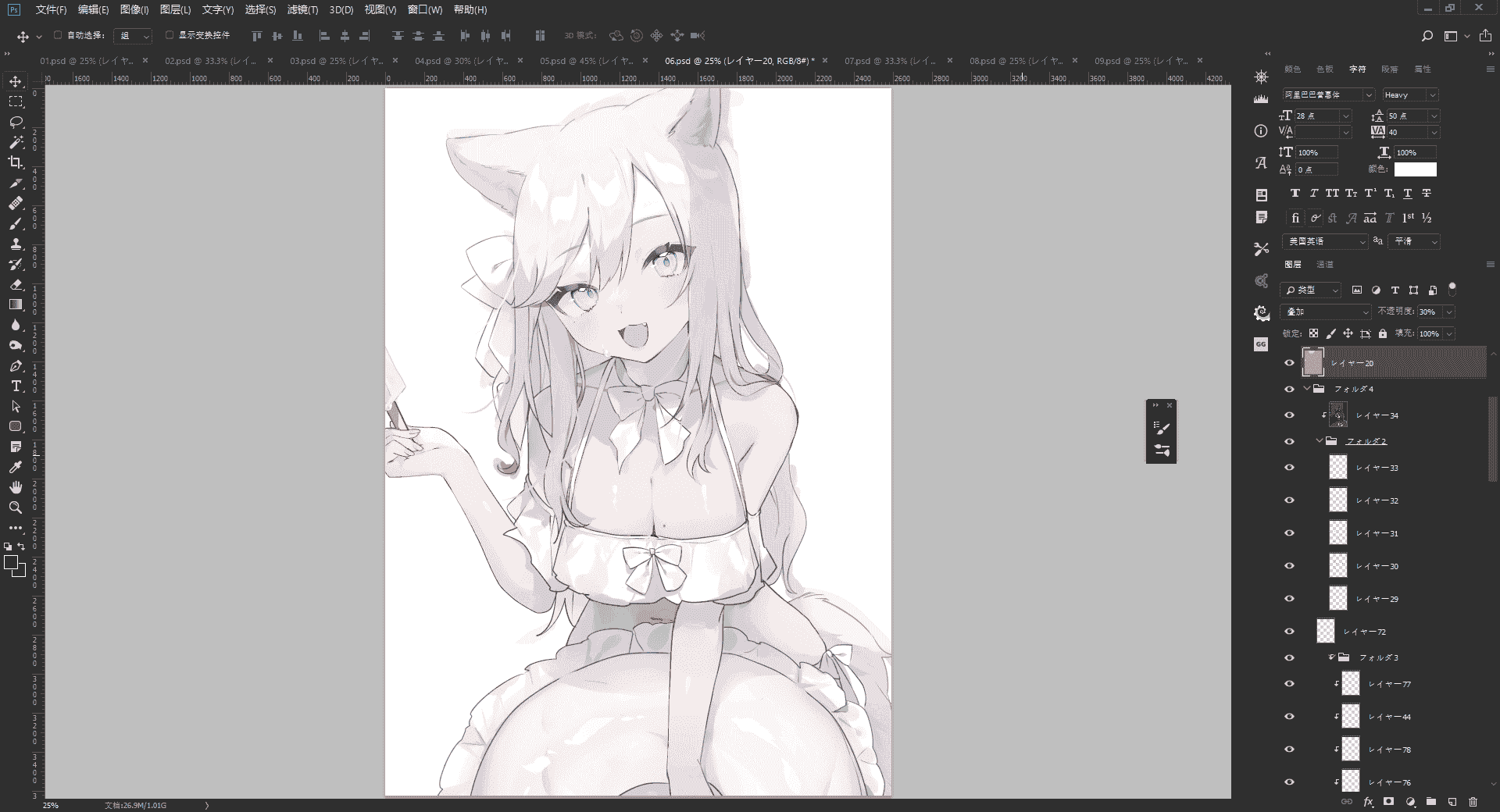Open the 滤镜(T) menu
The height and width of the screenshot is (812, 1500).
click(x=302, y=9)
